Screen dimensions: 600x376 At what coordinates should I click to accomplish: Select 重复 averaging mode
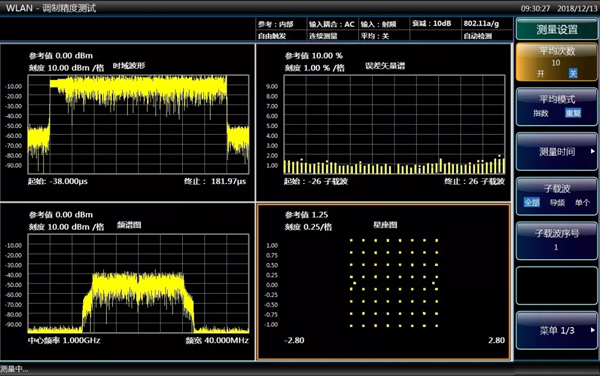(x=573, y=113)
